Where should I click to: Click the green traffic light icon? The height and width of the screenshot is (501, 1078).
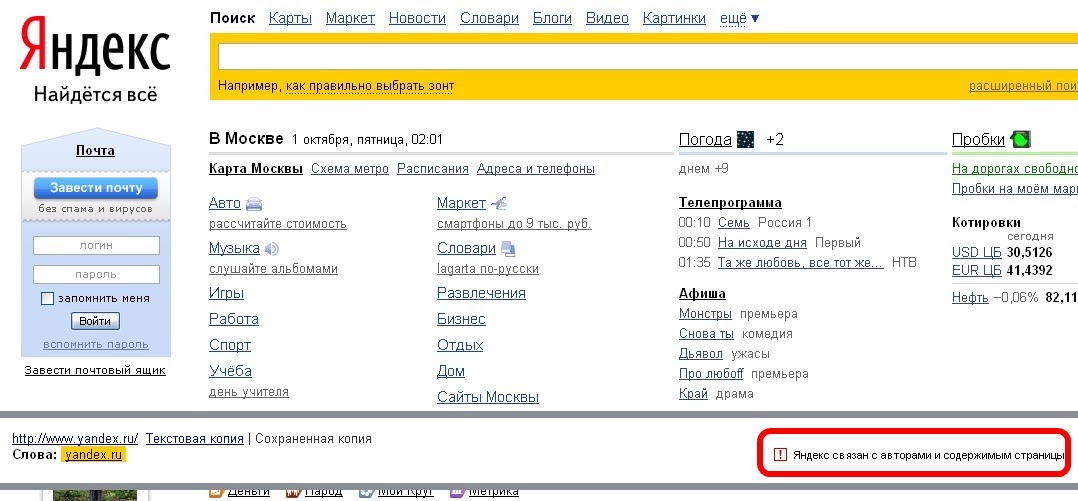(1020, 140)
